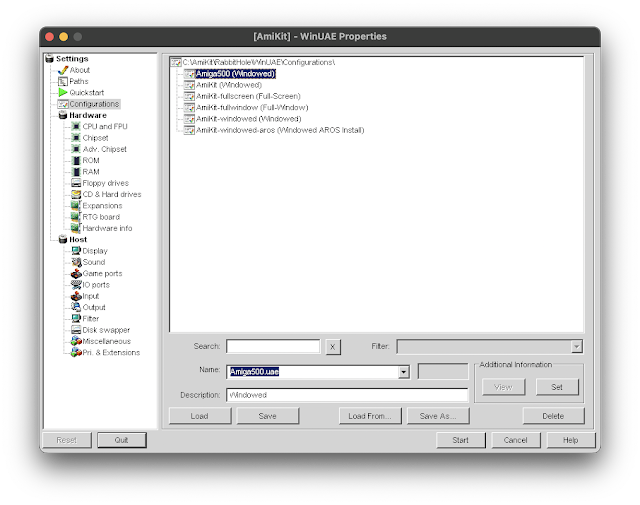Viewport: 640px width, 505px height.
Task: Click the ROM chip icon
Action: (76, 160)
